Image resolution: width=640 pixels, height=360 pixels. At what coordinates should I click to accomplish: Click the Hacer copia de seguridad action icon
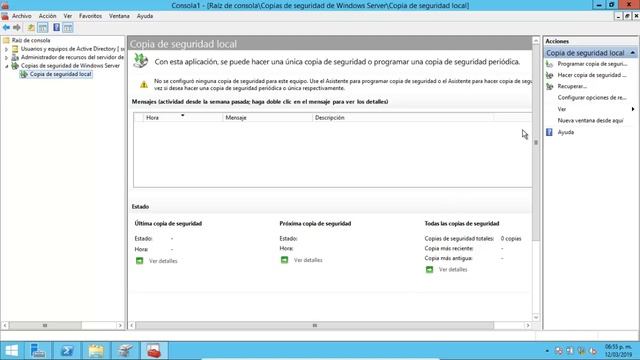point(549,75)
